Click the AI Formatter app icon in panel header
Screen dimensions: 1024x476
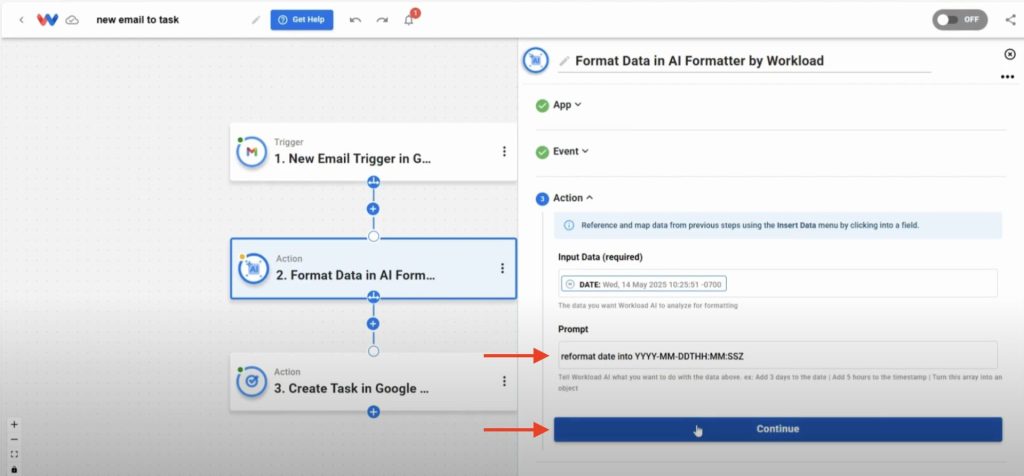point(536,61)
